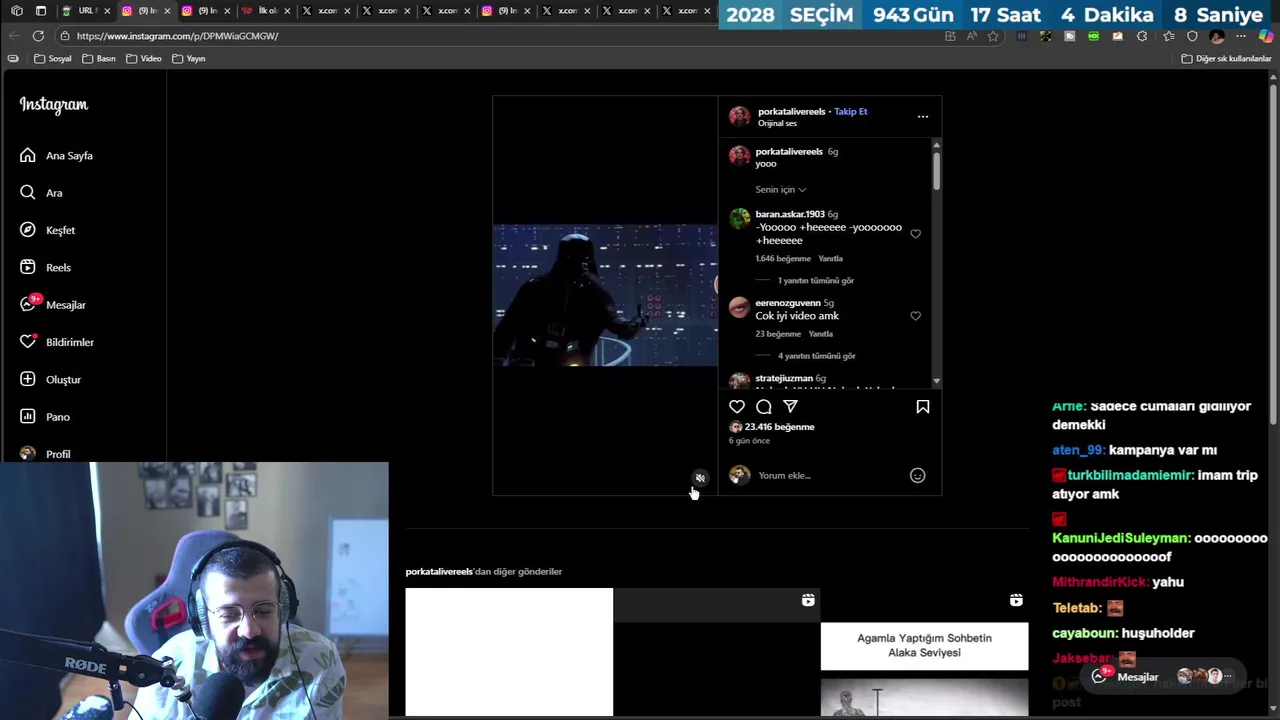Open 23.416 beğenme likes list

point(779,427)
